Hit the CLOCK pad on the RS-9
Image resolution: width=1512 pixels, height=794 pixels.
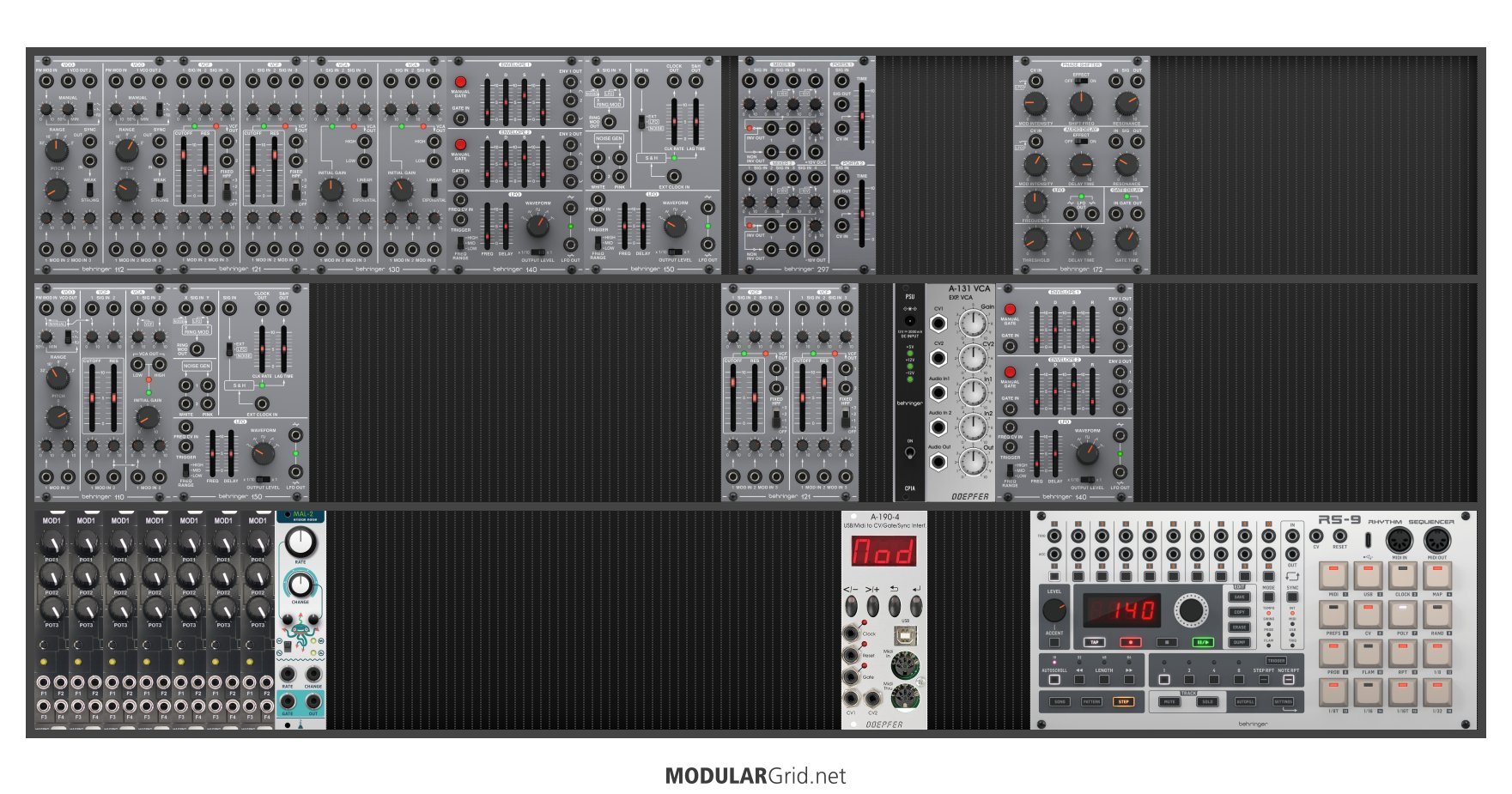pos(1403,576)
